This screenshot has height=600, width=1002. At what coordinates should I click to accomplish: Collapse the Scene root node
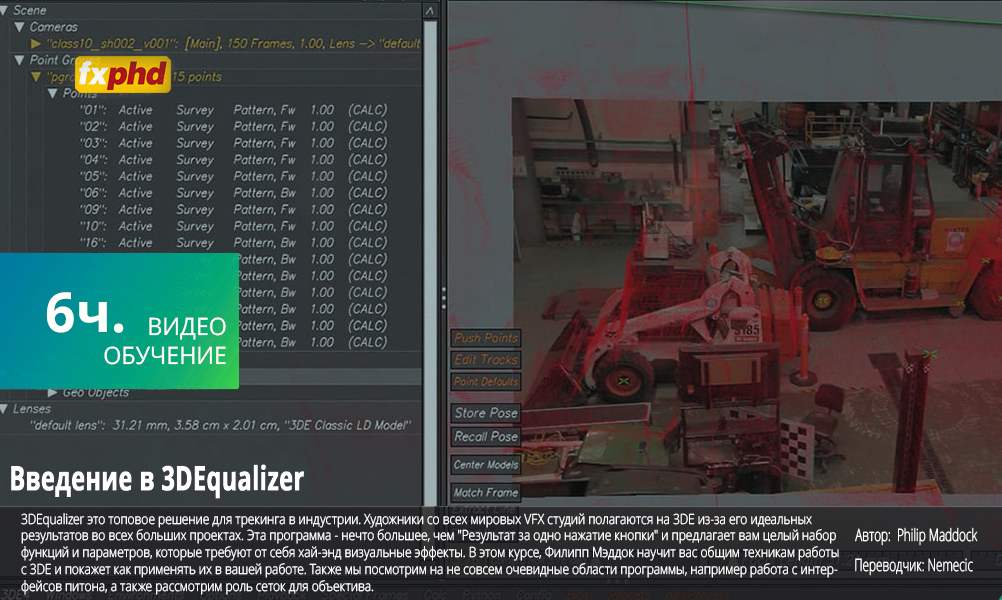6,9
